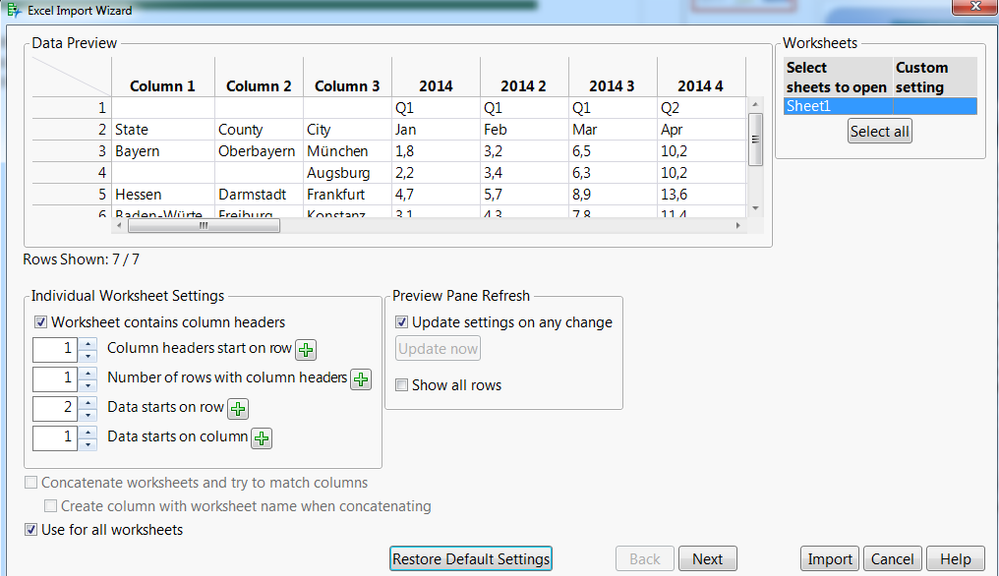
Task: Click preview scrollbar right arrow
Action: [738, 226]
